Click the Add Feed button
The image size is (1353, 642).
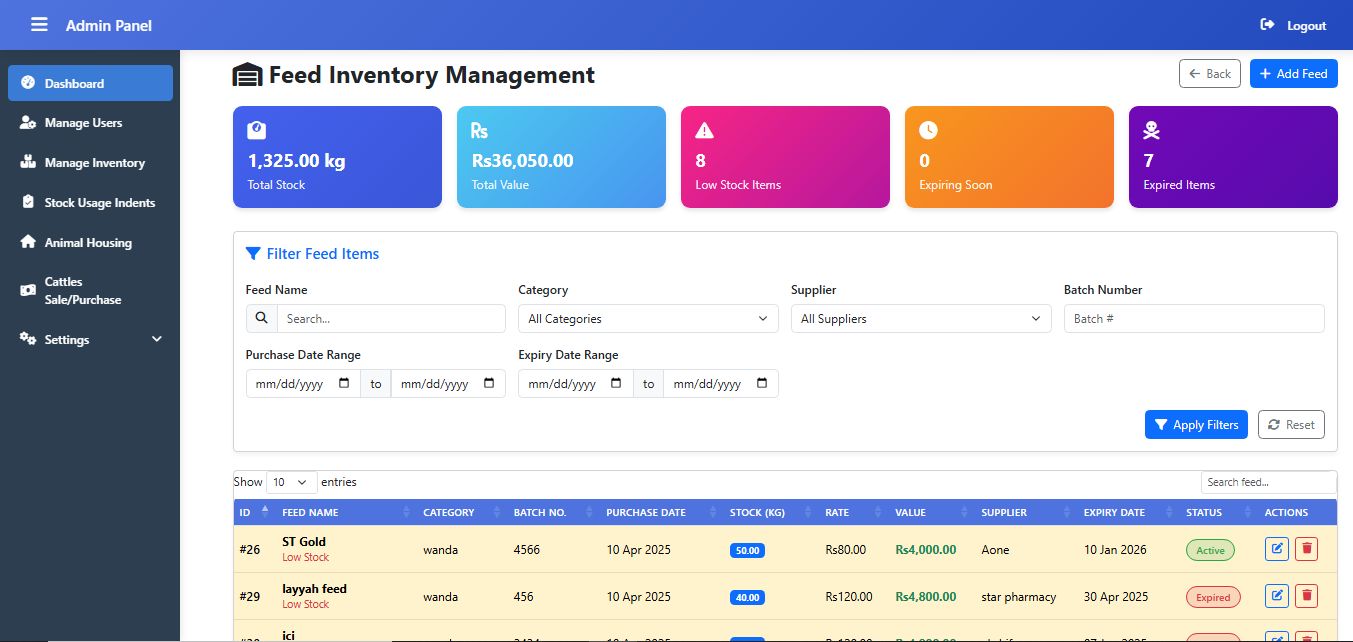pyautogui.click(x=1293, y=74)
